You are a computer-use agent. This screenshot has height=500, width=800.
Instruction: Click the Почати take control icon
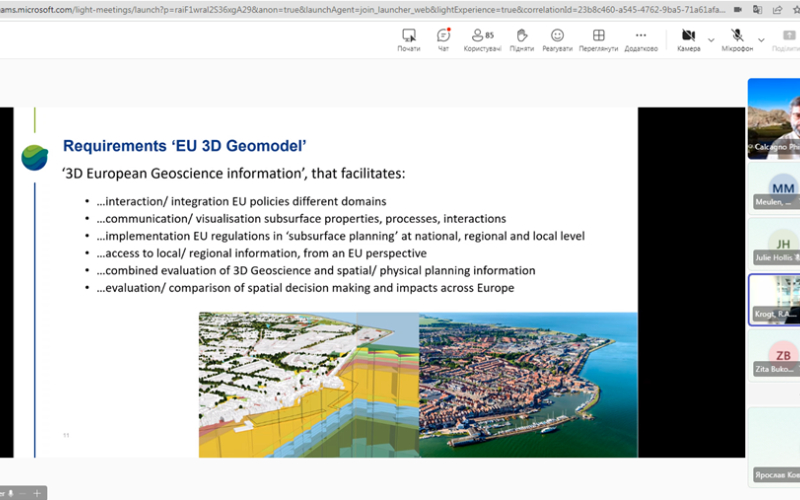pos(409,40)
